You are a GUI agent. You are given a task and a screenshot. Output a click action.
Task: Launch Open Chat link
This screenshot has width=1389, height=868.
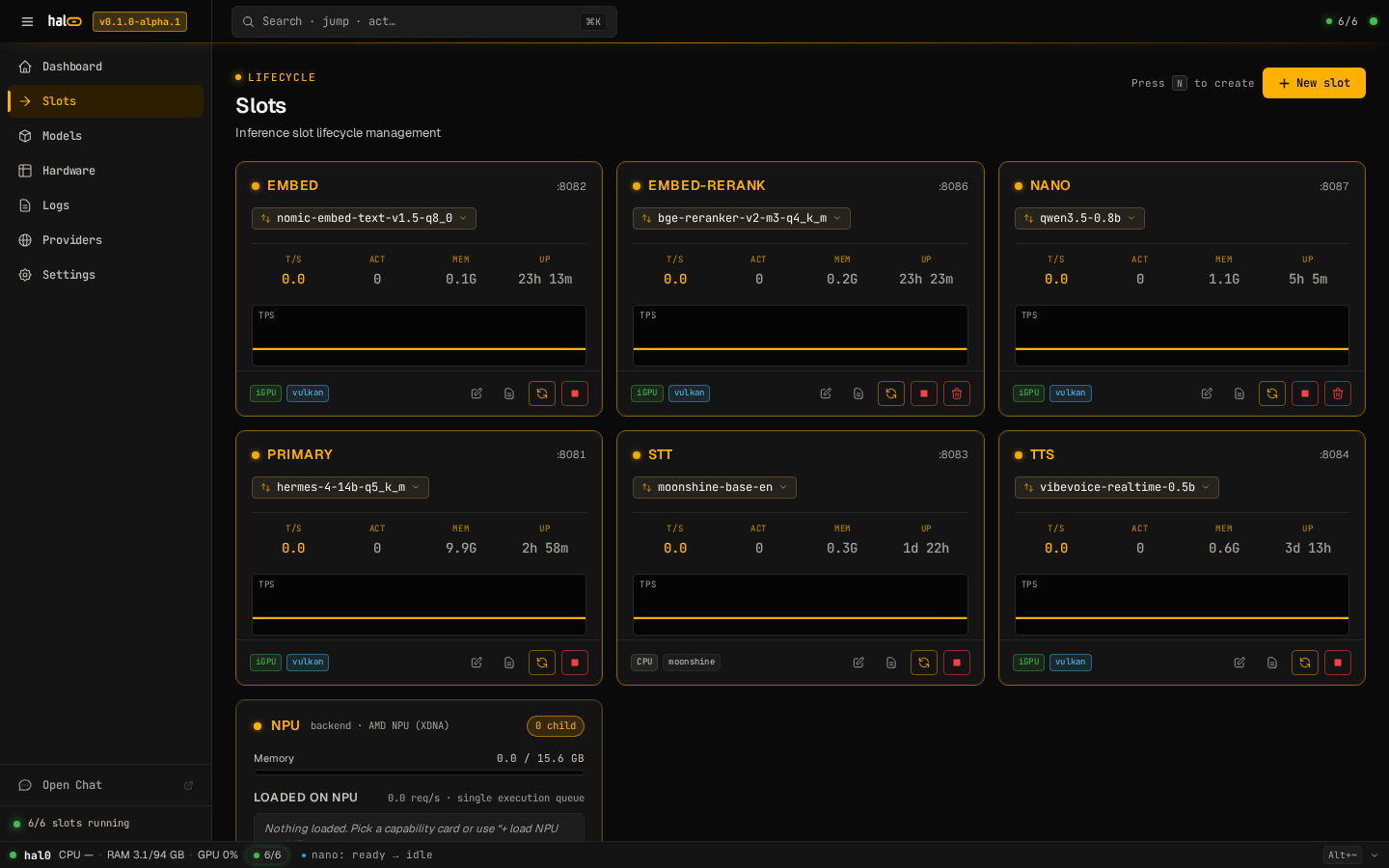(106, 785)
